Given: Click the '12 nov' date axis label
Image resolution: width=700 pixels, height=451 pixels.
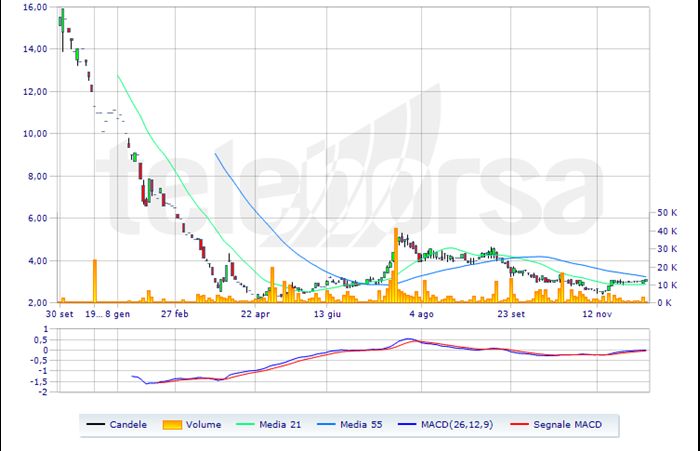Looking at the screenshot, I should (x=597, y=313).
